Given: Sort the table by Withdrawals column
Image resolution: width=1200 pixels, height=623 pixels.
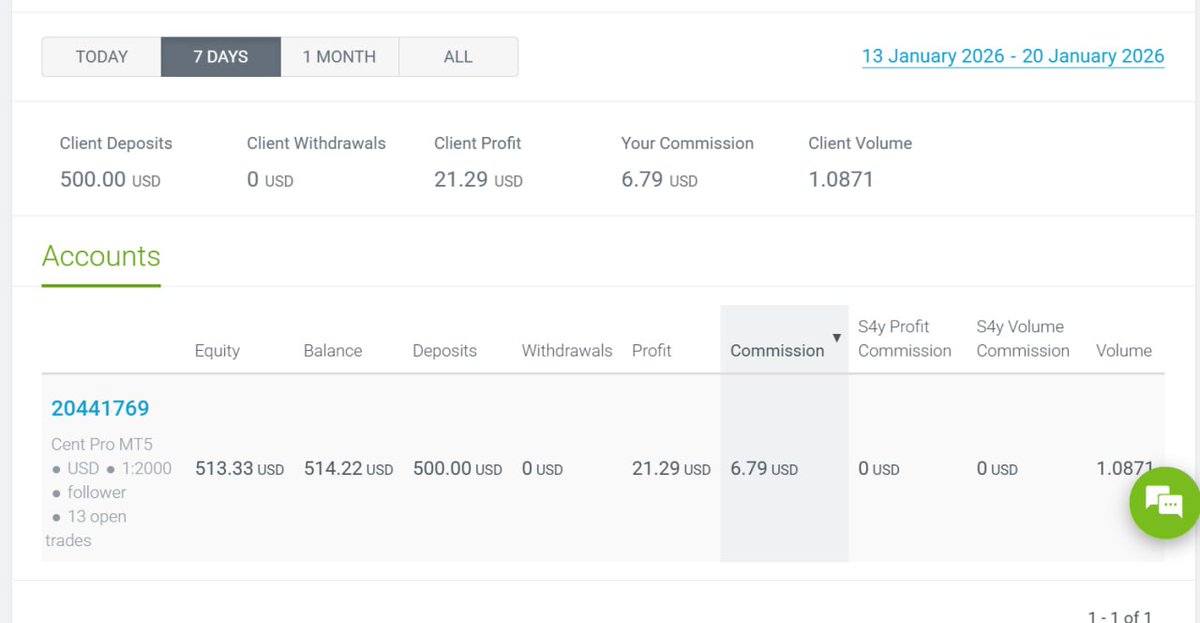Looking at the screenshot, I should [567, 351].
